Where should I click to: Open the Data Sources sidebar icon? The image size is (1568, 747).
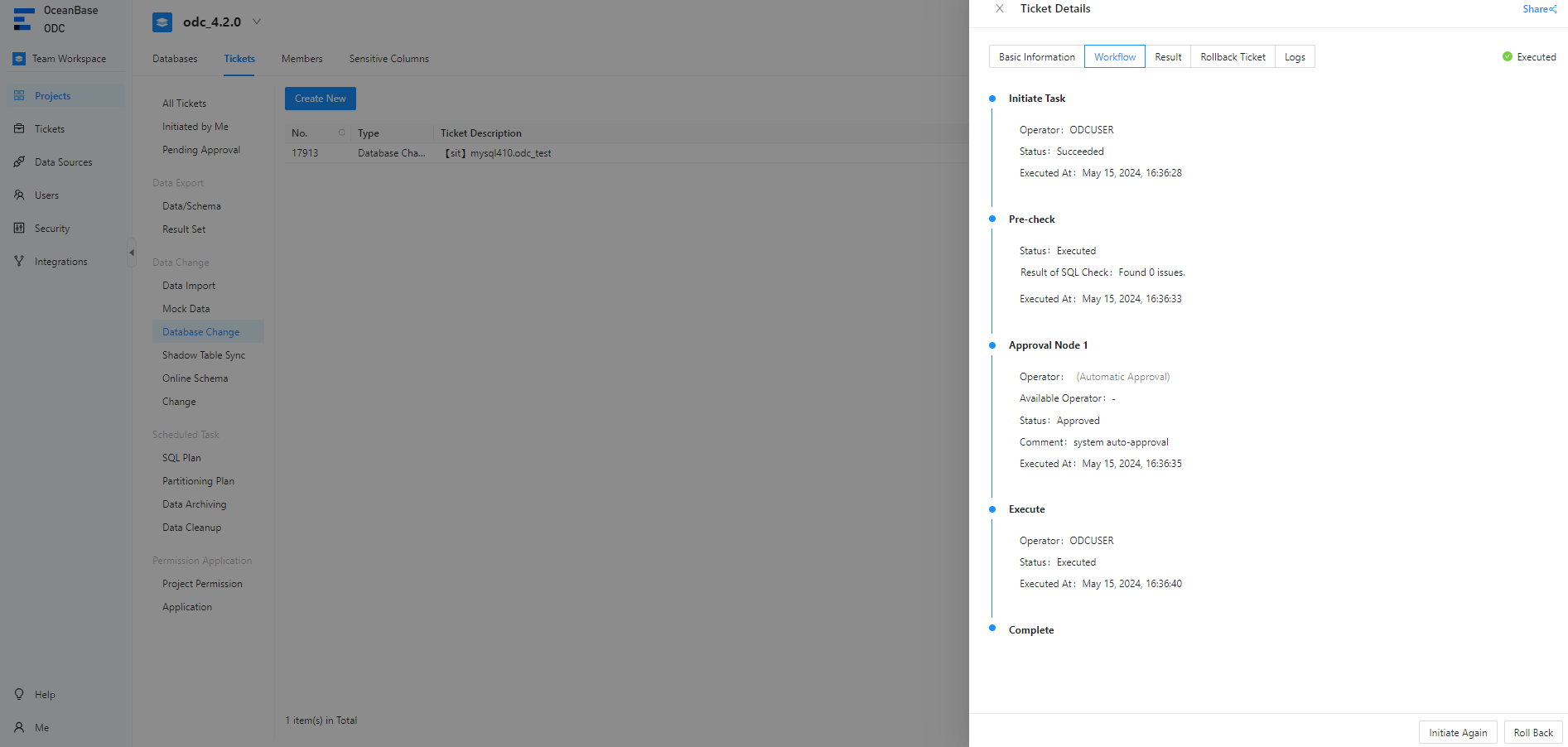coord(19,162)
